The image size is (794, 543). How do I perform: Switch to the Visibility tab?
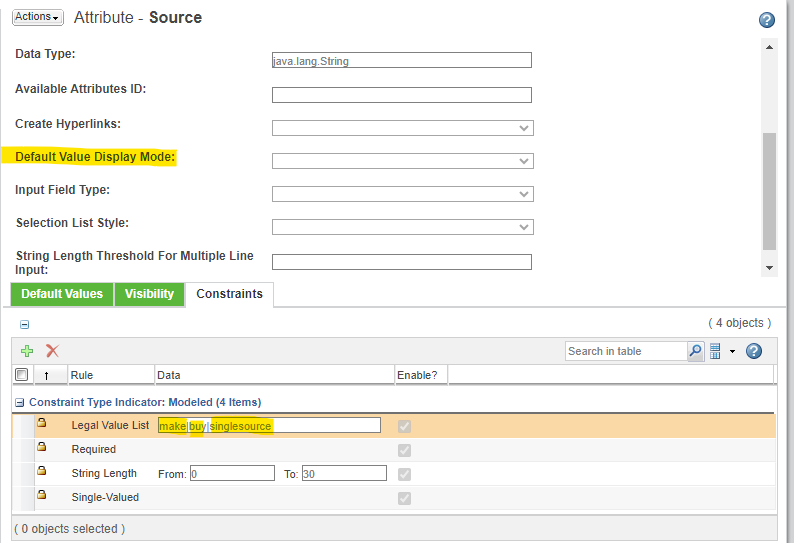(x=149, y=294)
